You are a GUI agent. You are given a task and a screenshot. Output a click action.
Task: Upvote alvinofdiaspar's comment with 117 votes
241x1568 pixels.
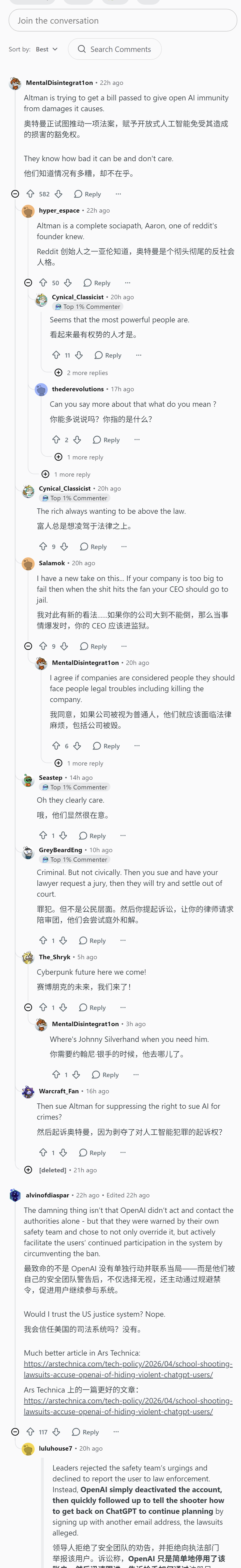click(30, 1432)
